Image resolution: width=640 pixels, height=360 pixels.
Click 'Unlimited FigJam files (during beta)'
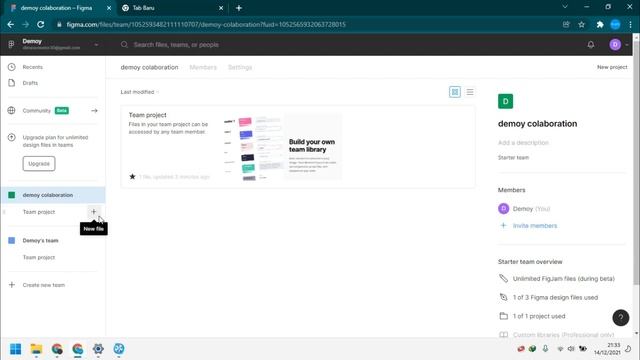[x=564, y=278]
